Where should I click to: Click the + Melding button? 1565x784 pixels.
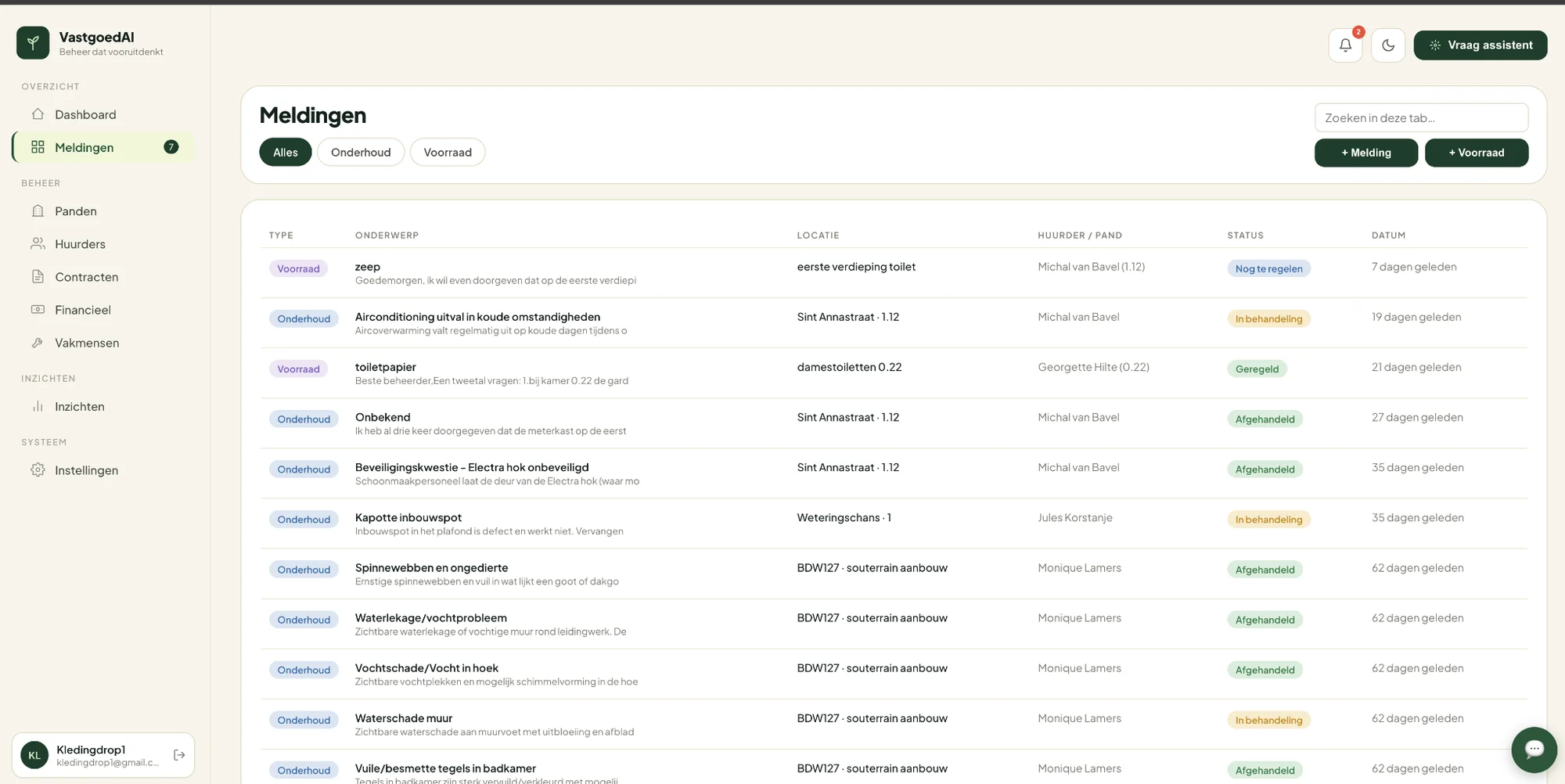1366,153
